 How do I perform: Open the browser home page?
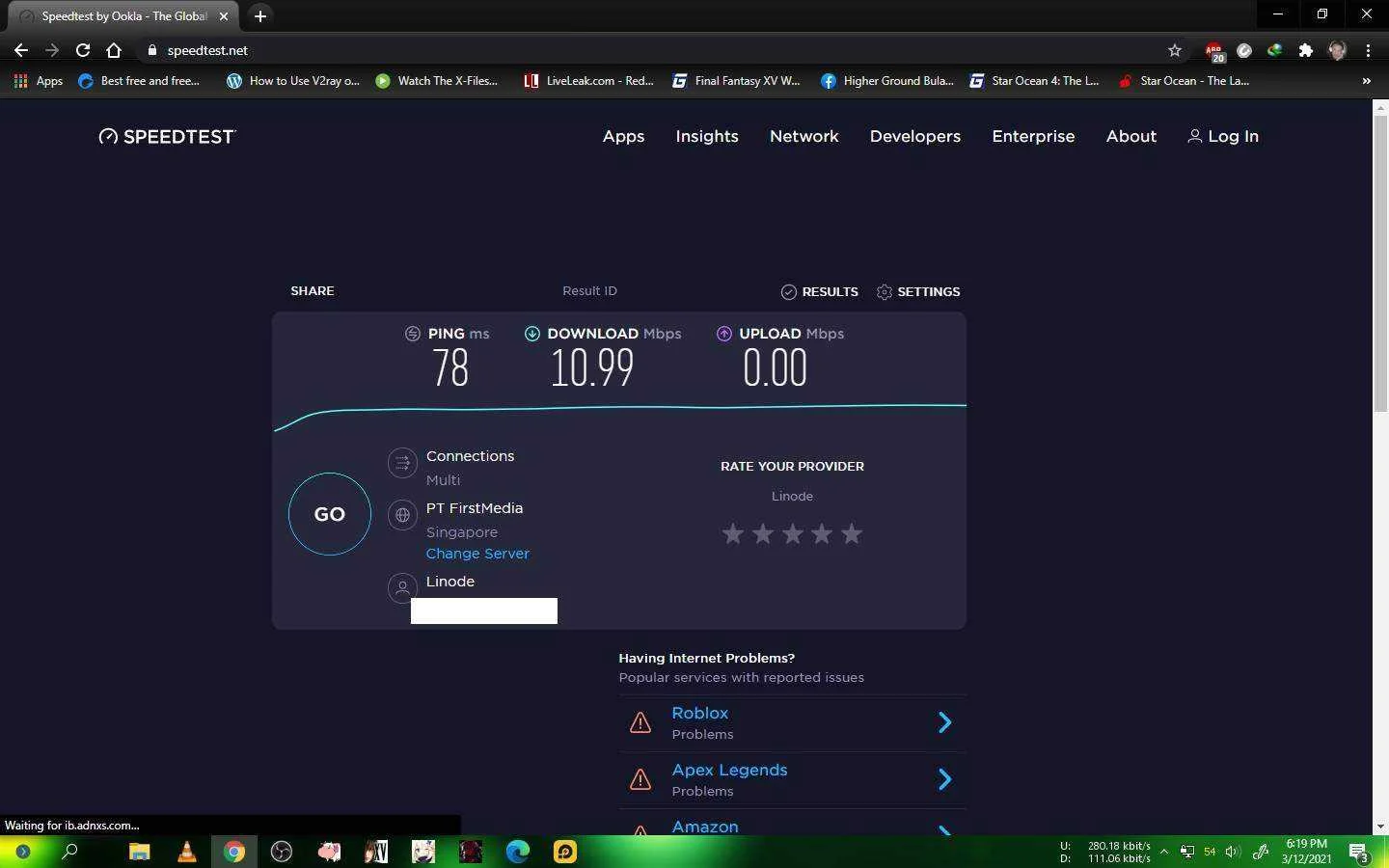(114, 50)
